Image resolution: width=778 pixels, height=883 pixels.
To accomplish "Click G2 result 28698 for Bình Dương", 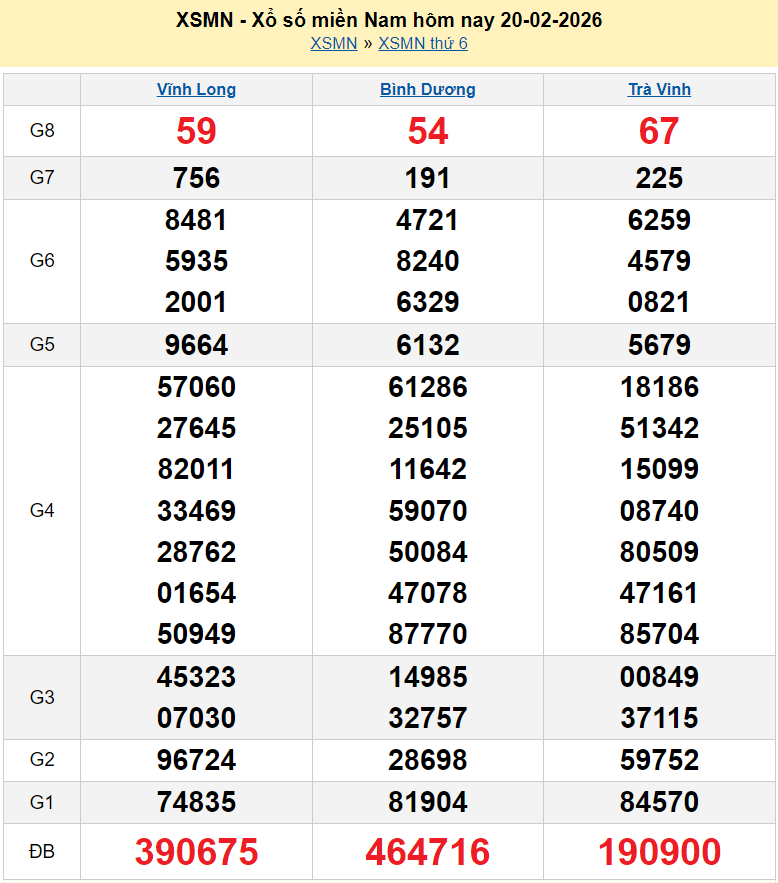I will [427, 760].
